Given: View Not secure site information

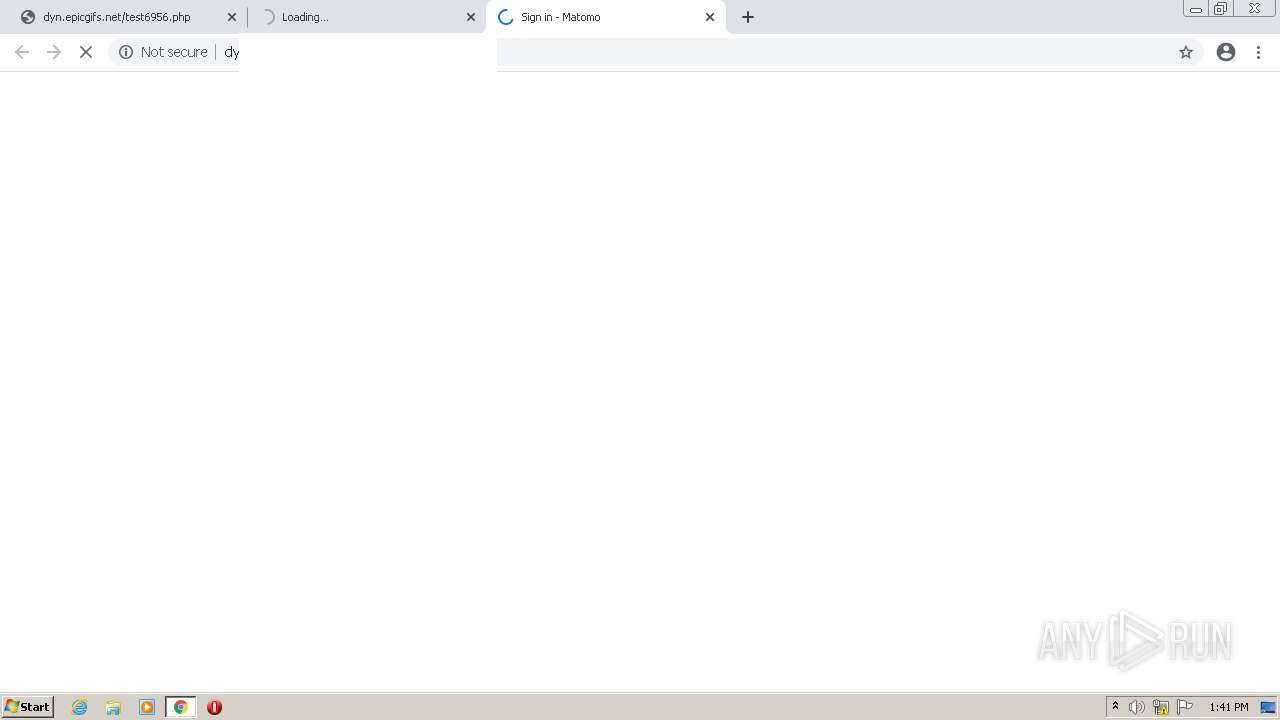Looking at the screenshot, I should tap(163, 52).
